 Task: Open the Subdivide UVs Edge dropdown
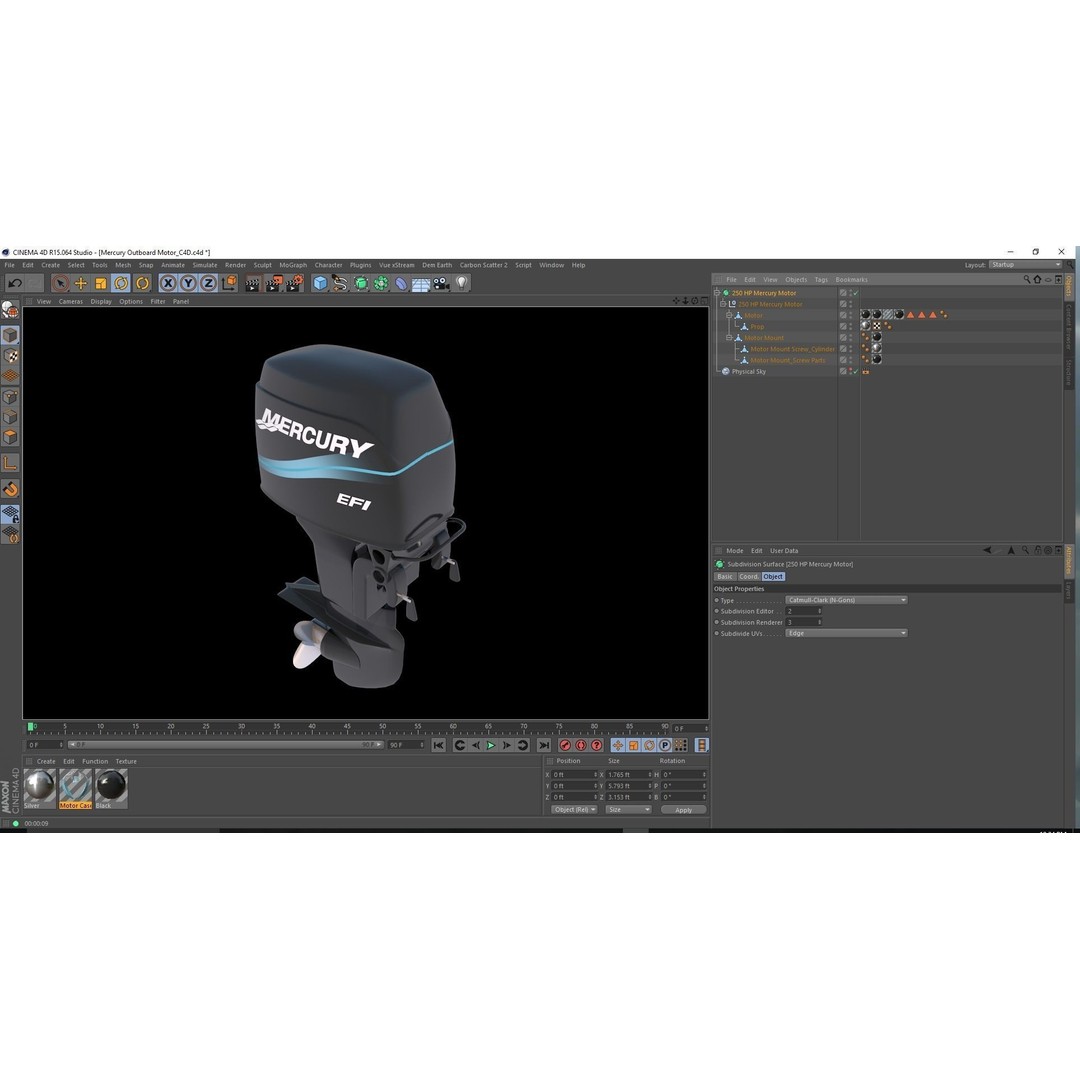847,633
